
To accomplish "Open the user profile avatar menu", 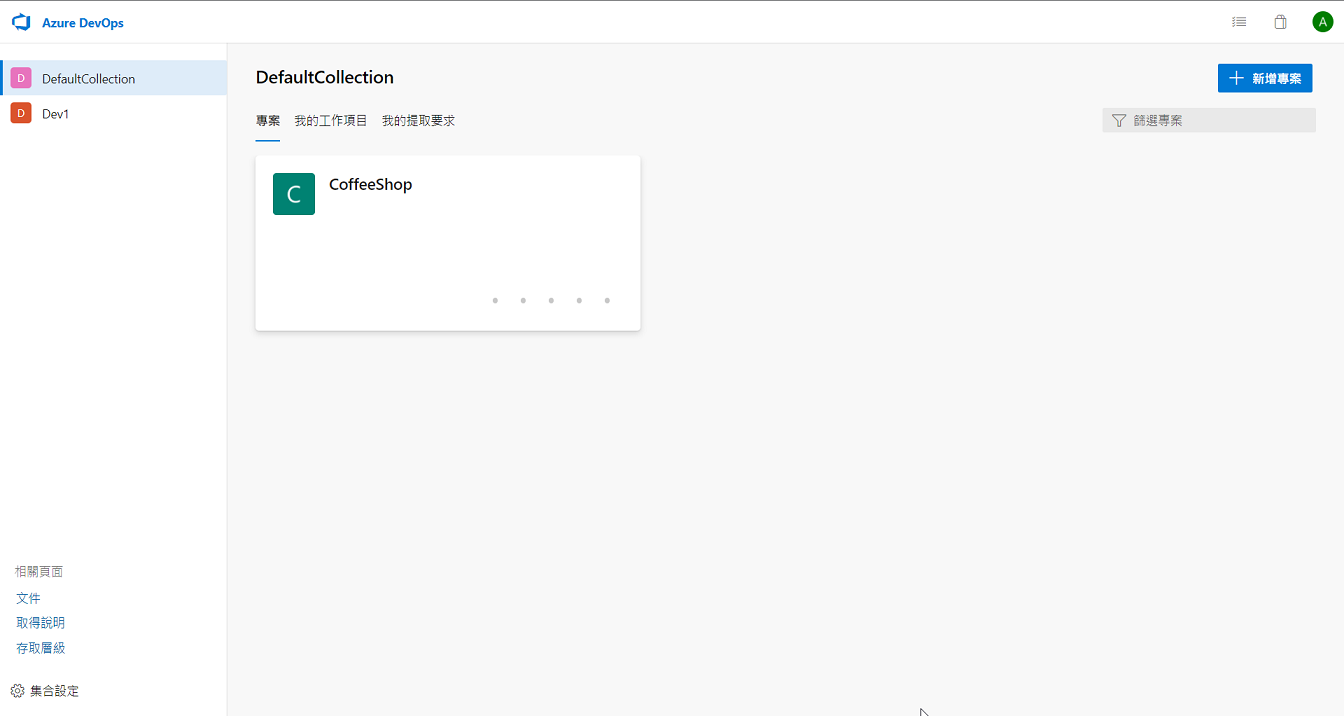I will [x=1322, y=20].
